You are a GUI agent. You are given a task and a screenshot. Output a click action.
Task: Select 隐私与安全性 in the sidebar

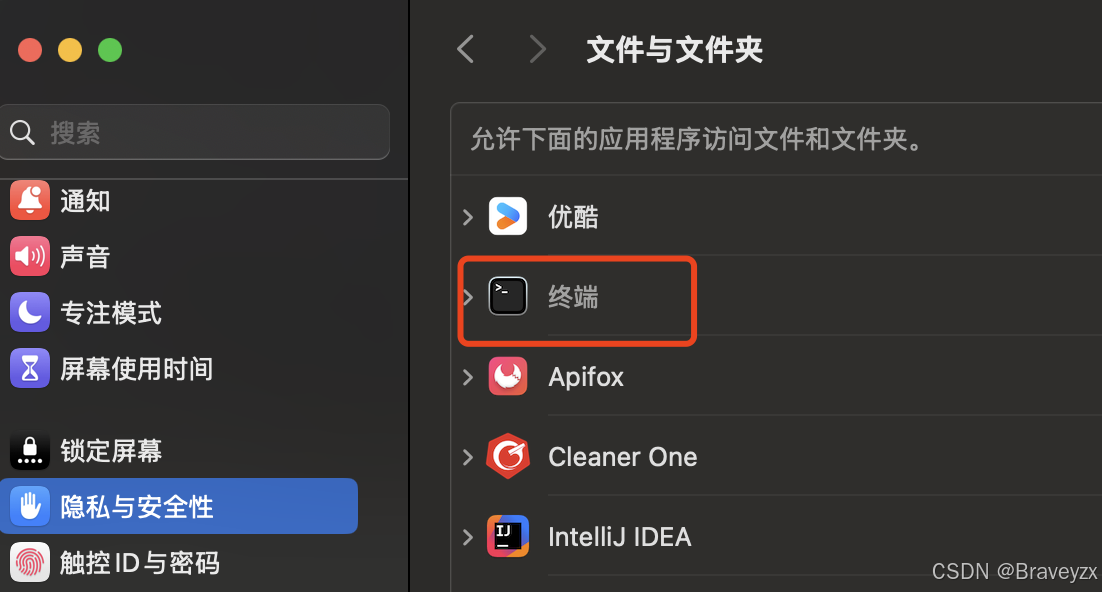pos(179,506)
